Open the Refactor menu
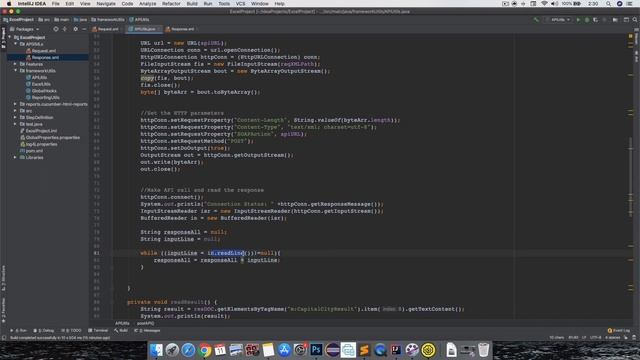Viewport: 640px width, 360px height. pyautogui.click(x=171, y=4)
